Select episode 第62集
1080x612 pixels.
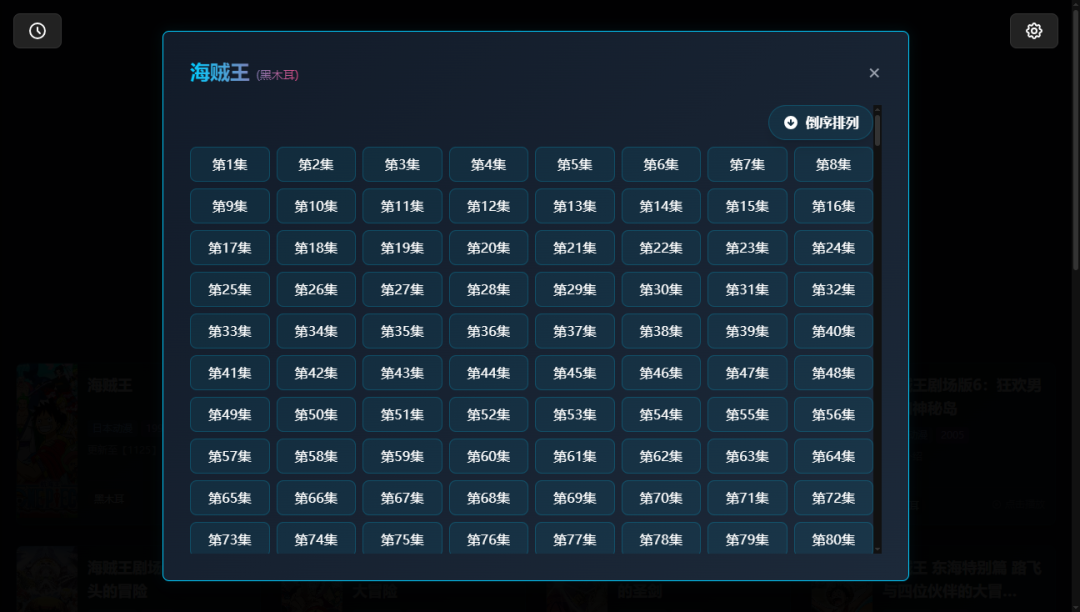[661, 456]
